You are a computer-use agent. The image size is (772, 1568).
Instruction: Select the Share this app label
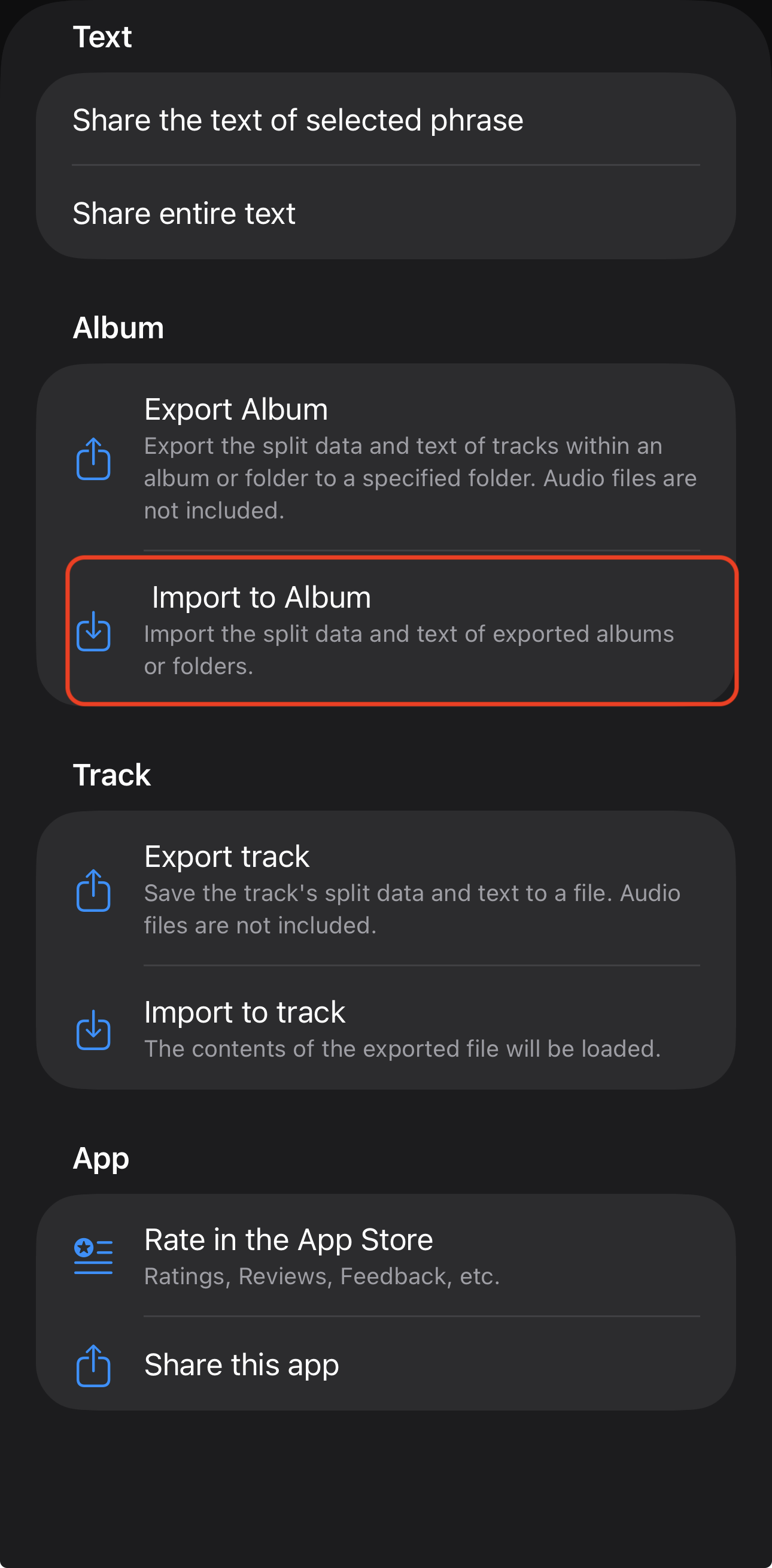coord(242,1364)
